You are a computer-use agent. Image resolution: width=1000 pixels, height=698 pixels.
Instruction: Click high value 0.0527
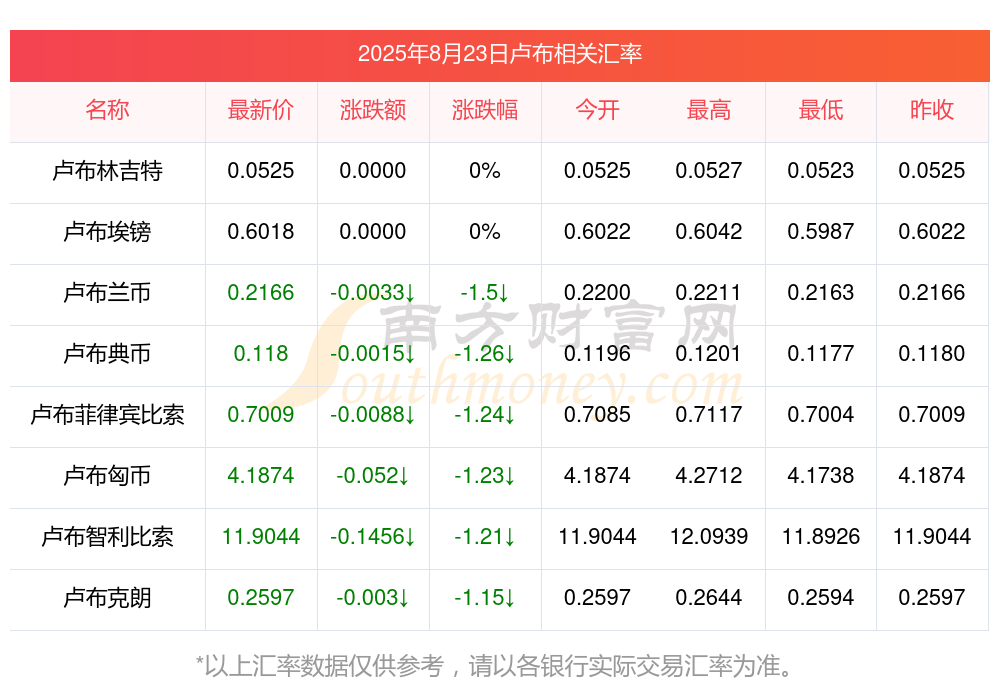(x=709, y=170)
